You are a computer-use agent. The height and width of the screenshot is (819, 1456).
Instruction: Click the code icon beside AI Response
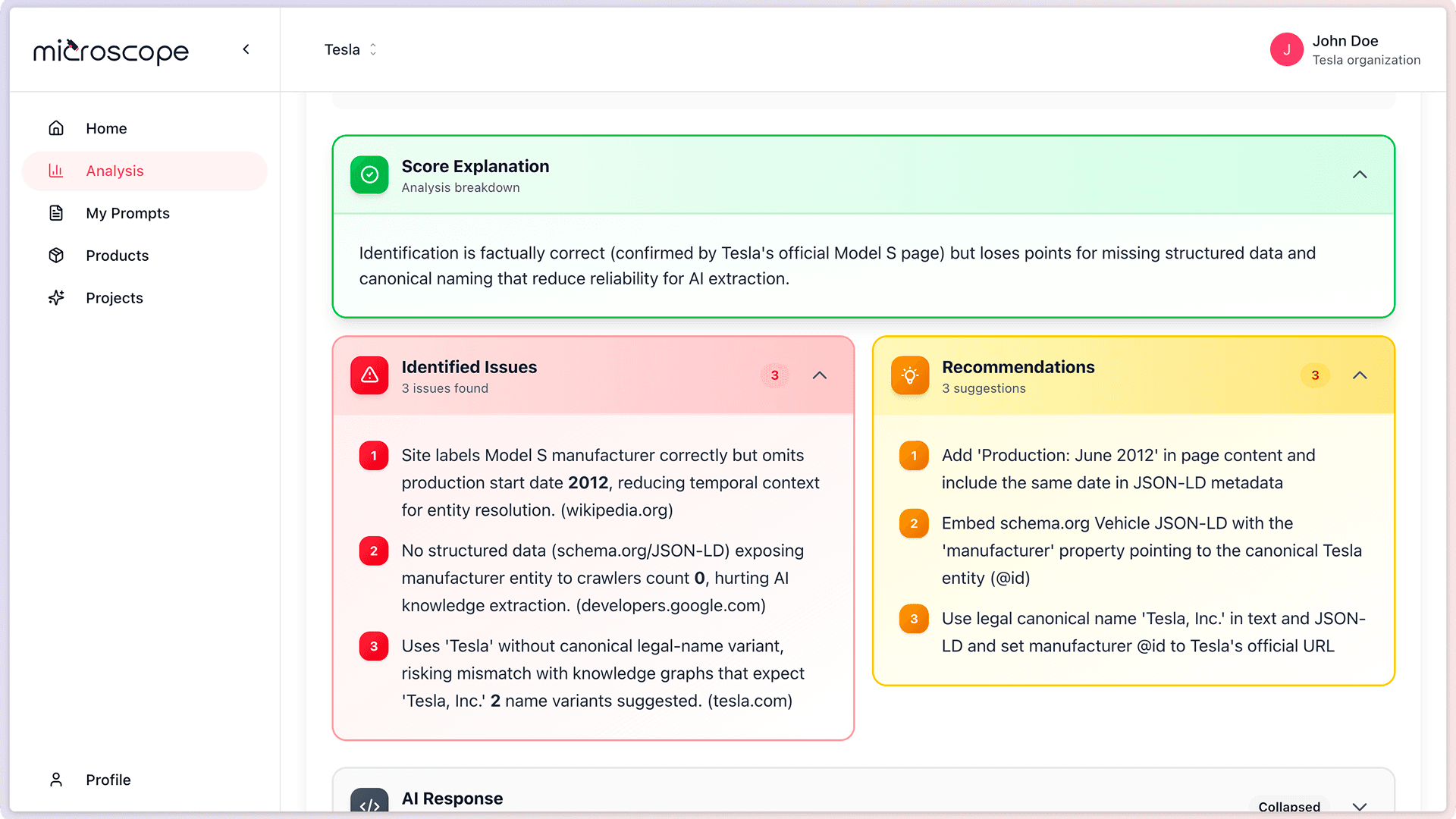tap(369, 805)
